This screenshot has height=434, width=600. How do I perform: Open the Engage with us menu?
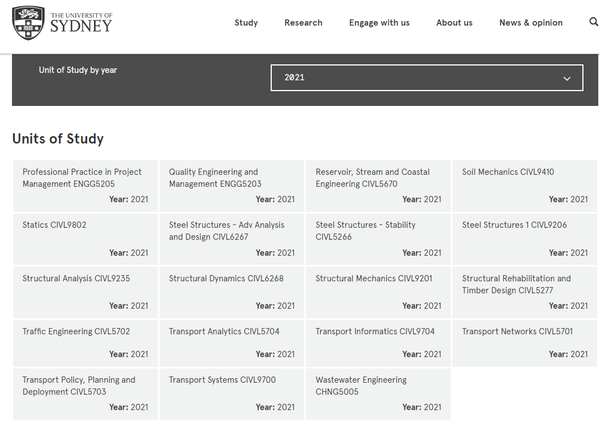[379, 23]
